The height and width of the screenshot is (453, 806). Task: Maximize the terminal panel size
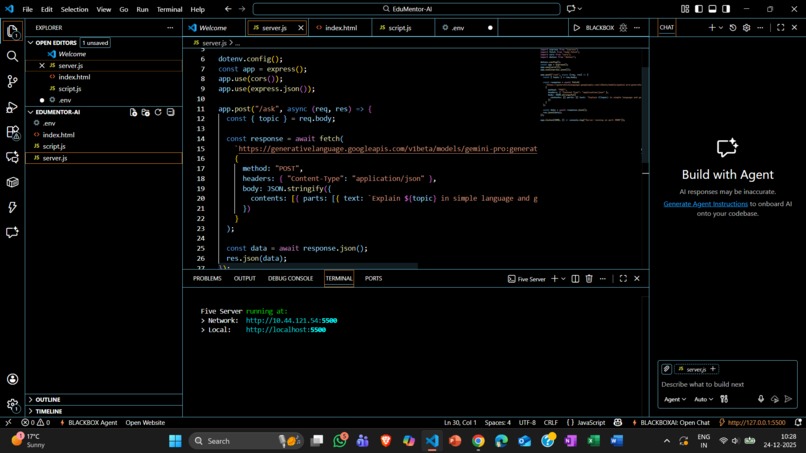tap(623, 279)
